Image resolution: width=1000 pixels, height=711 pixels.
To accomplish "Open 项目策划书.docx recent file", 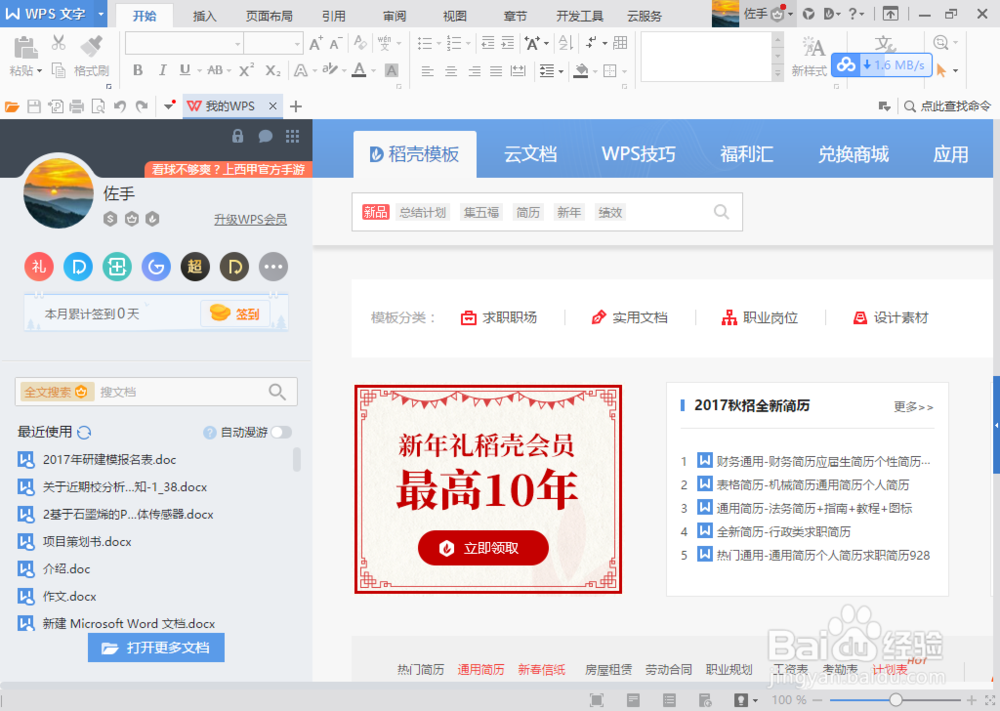I will (75, 542).
